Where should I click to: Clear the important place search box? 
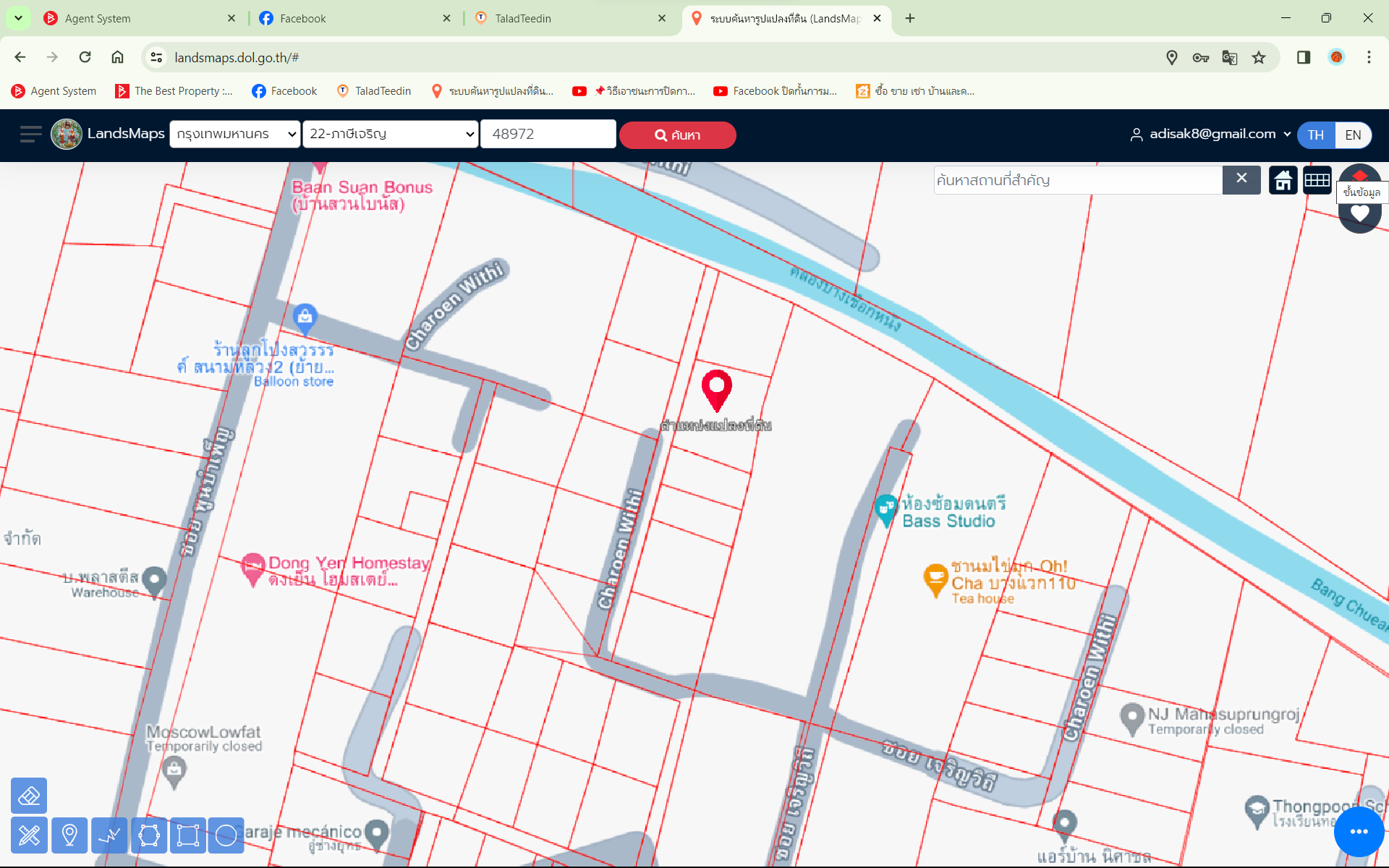(x=1241, y=179)
